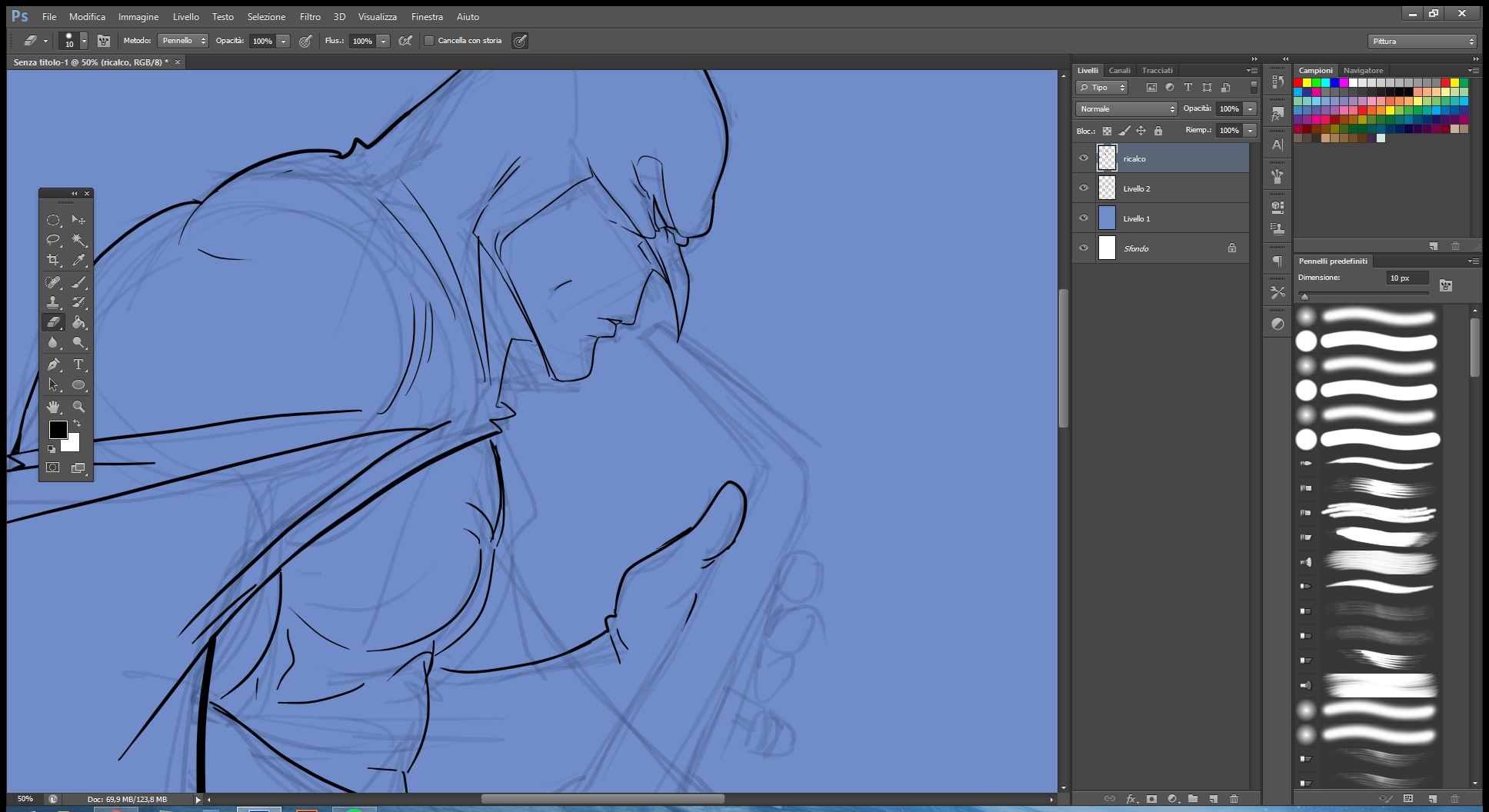Viewport: 1489px width, 812px height.
Task: Activate the Hand tool
Action: [x=52, y=406]
